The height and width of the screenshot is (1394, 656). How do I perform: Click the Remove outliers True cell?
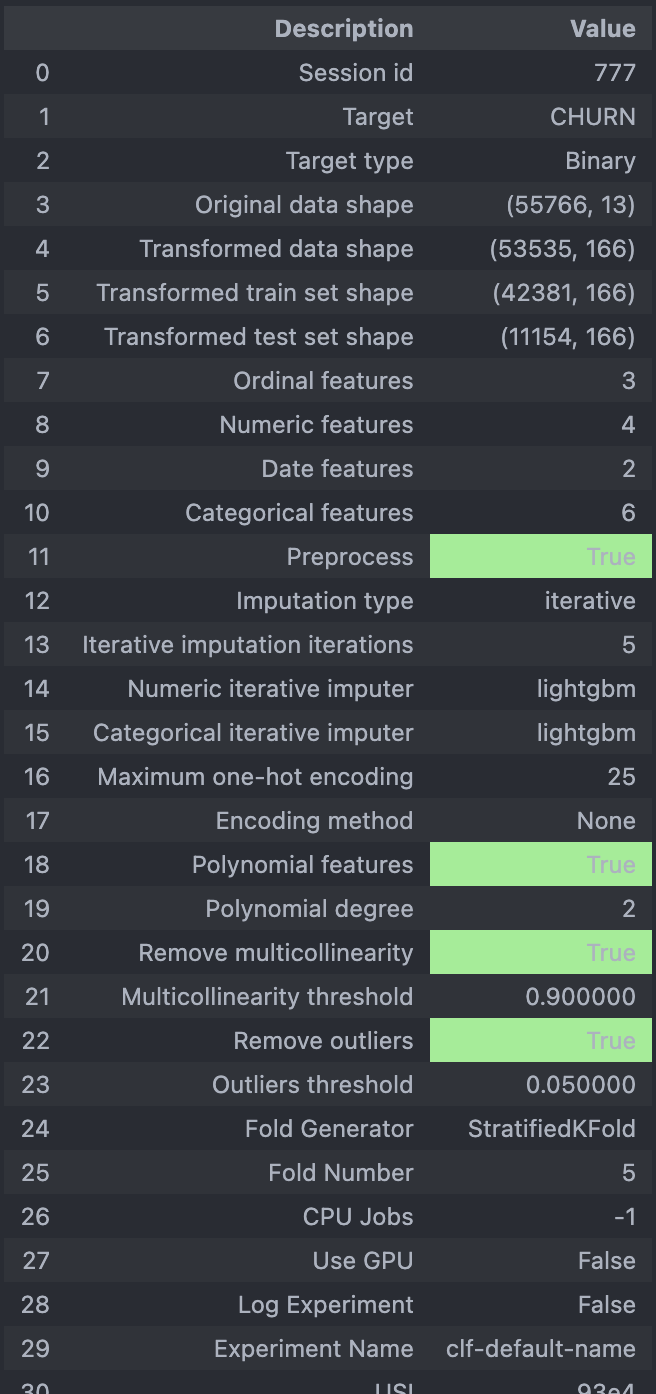tap(541, 1041)
